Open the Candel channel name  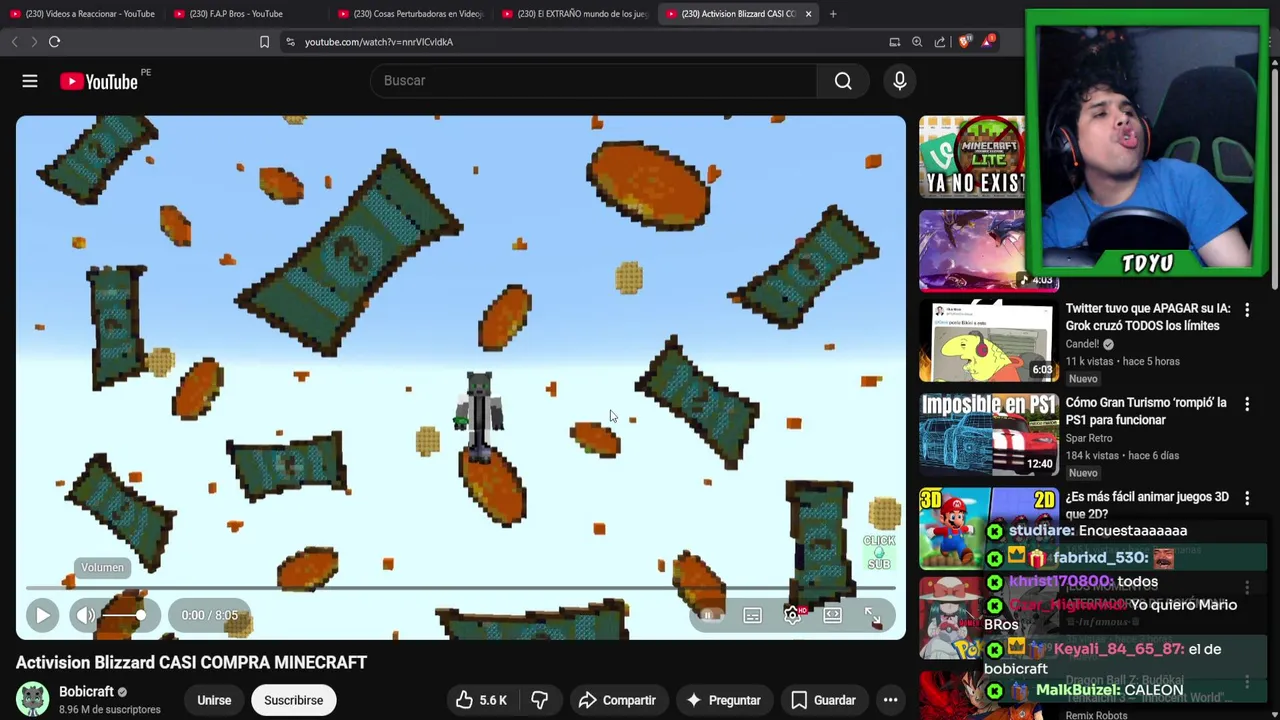click(x=1082, y=344)
